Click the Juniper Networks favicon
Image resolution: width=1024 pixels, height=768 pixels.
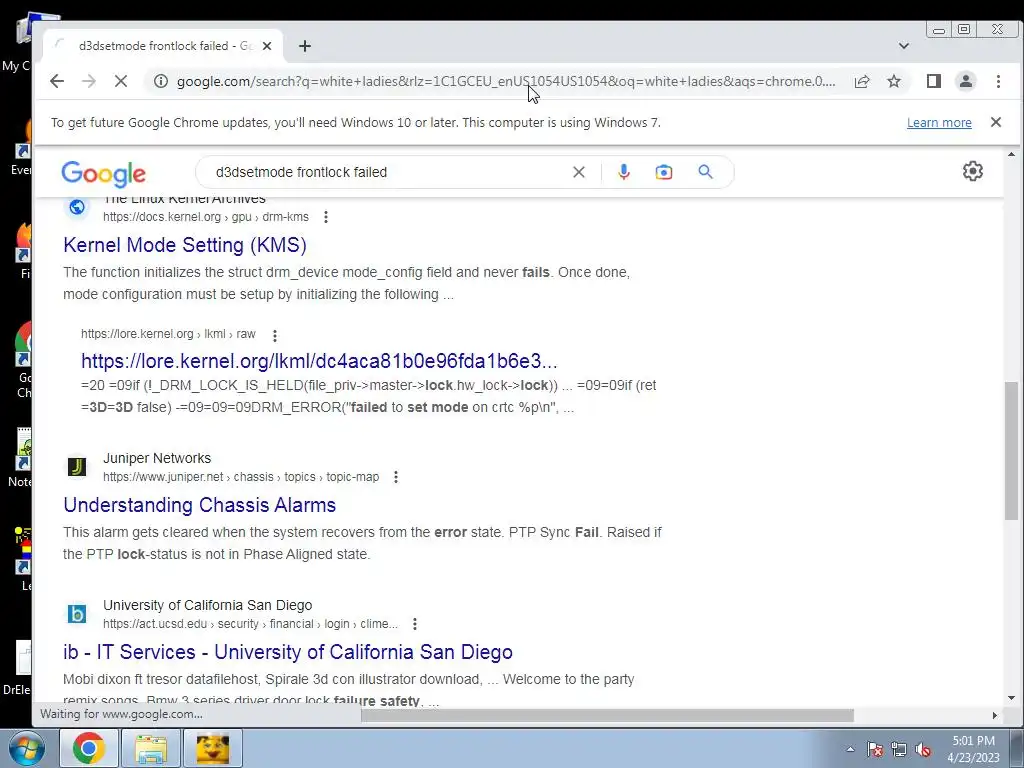click(x=77, y=467)
